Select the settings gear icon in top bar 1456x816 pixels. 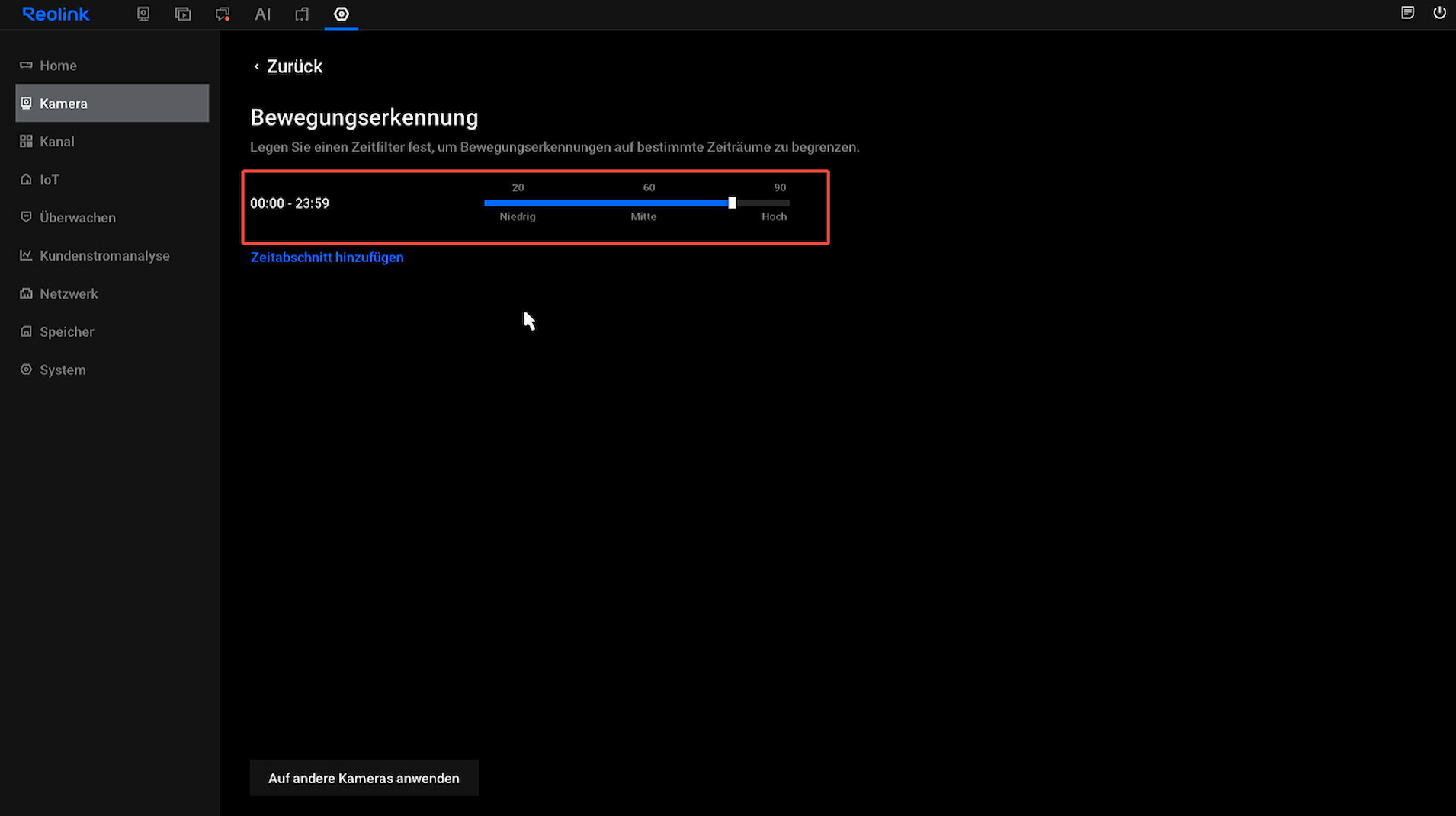coord(342,14)
